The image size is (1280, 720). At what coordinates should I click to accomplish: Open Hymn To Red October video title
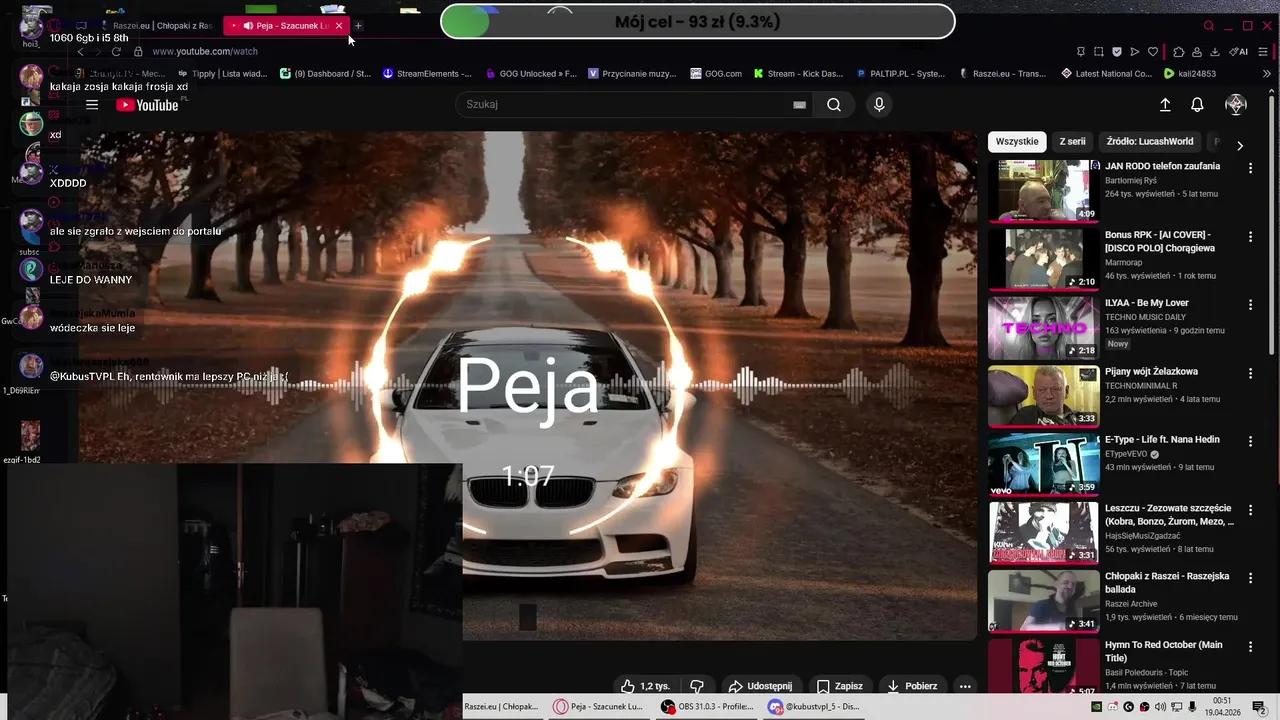(1164, 651)
